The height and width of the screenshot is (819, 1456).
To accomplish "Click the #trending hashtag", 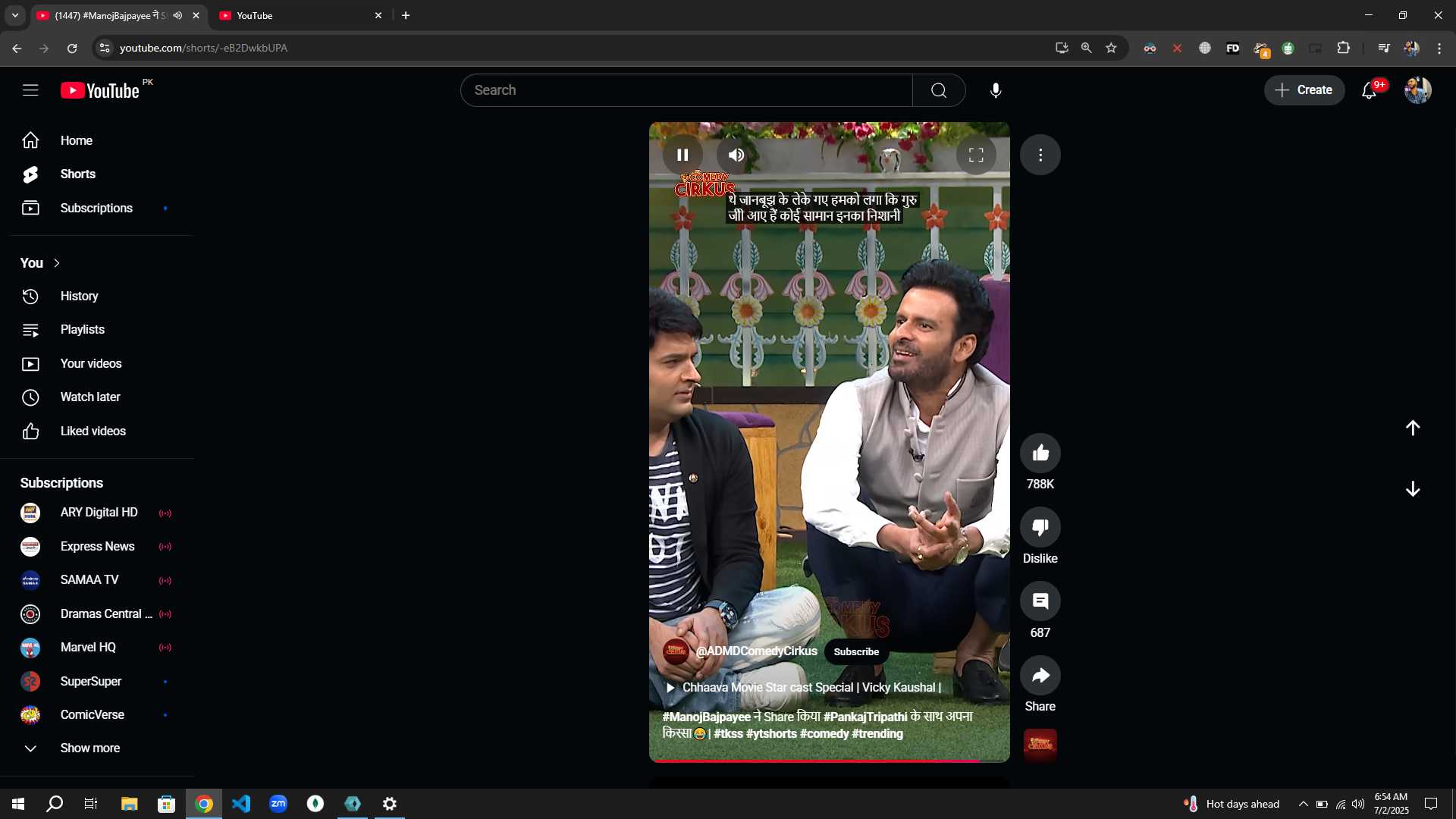I will [x=877, y=734].
